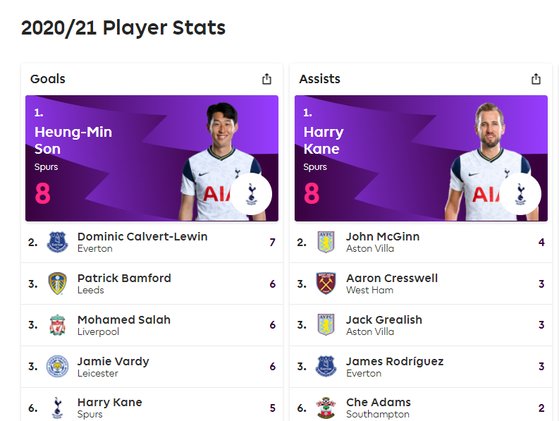This screenshot has width=559, height=421.
Task: Open Heung-Min Son top scorer banner
Action: tap(152, 158)
